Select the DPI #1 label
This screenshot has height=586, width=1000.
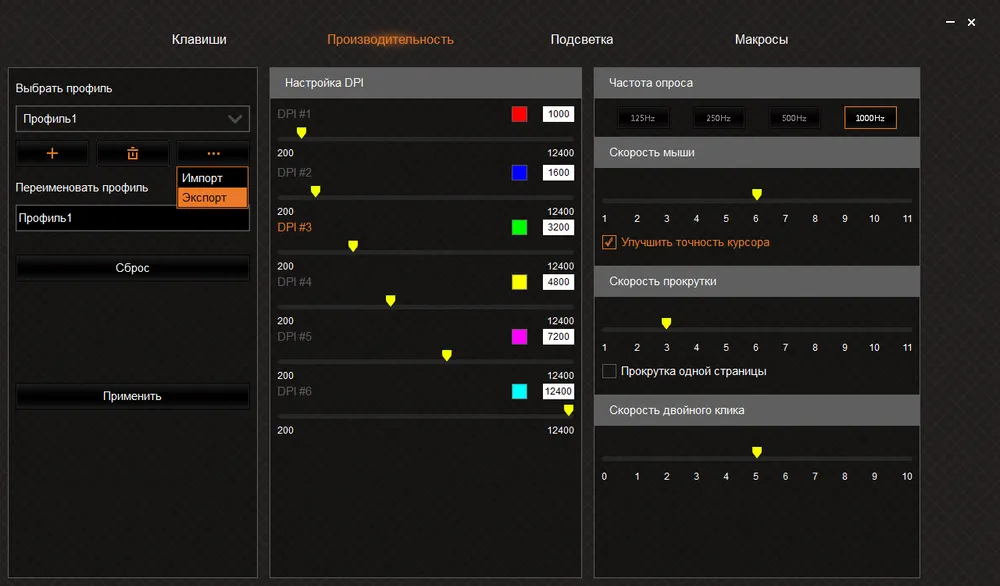294,114
